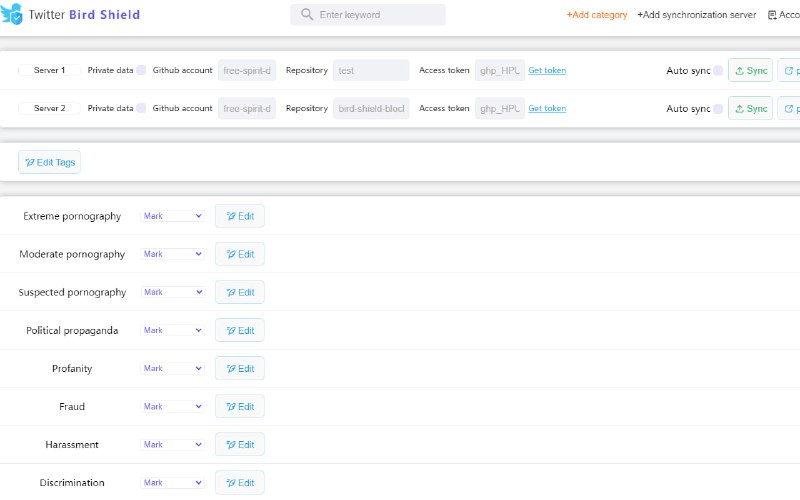
Task: Enable Auto sync for Server 1
Action: pos(718,70)
